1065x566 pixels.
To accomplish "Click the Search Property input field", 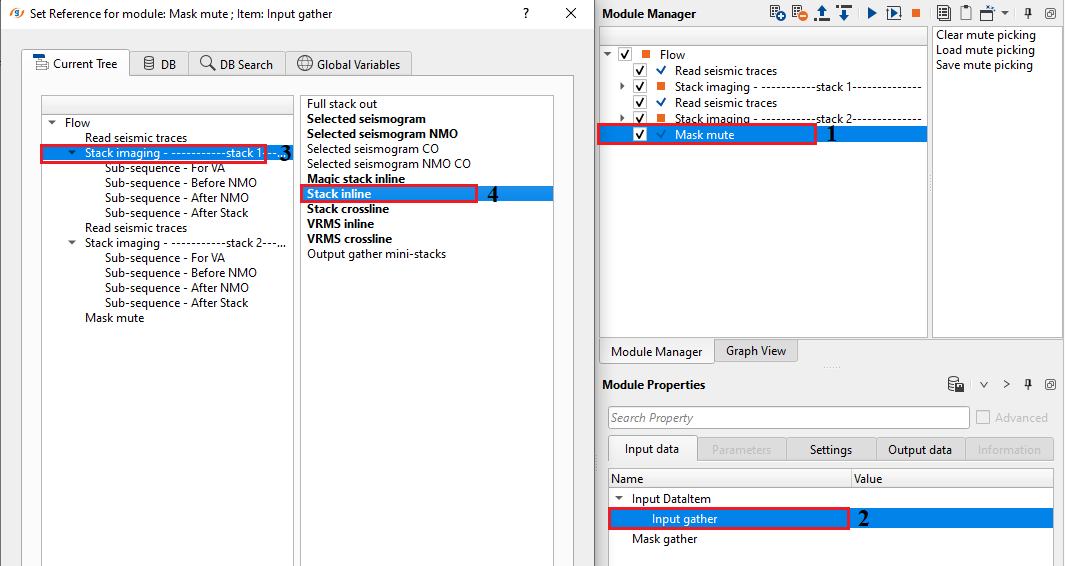I will click(788, 418).
